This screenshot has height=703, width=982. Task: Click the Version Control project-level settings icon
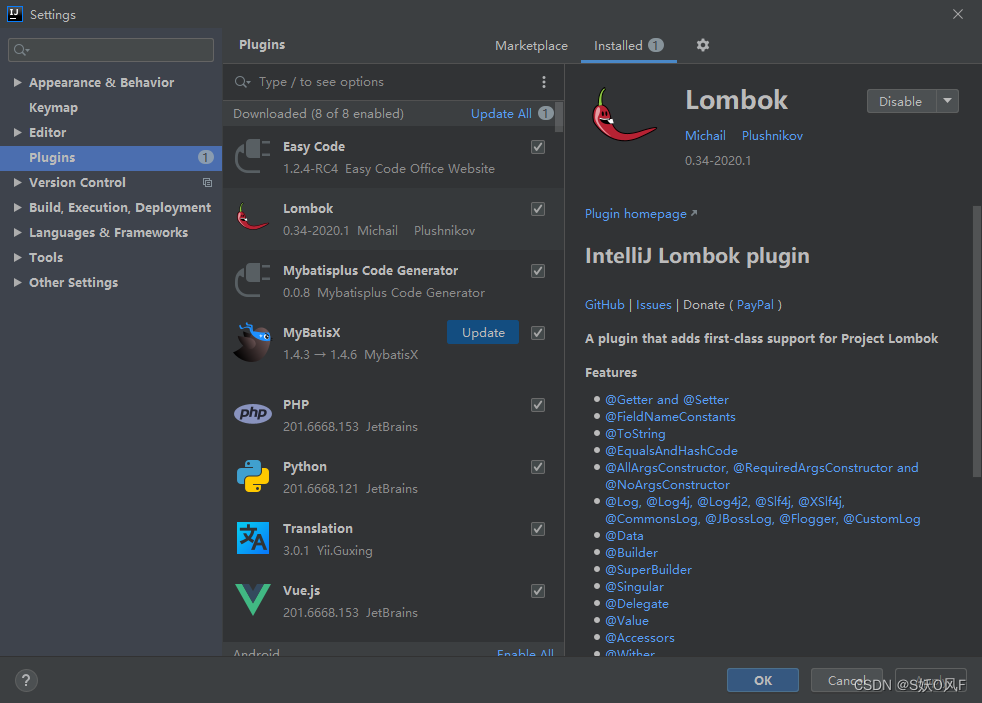point(207,183)
